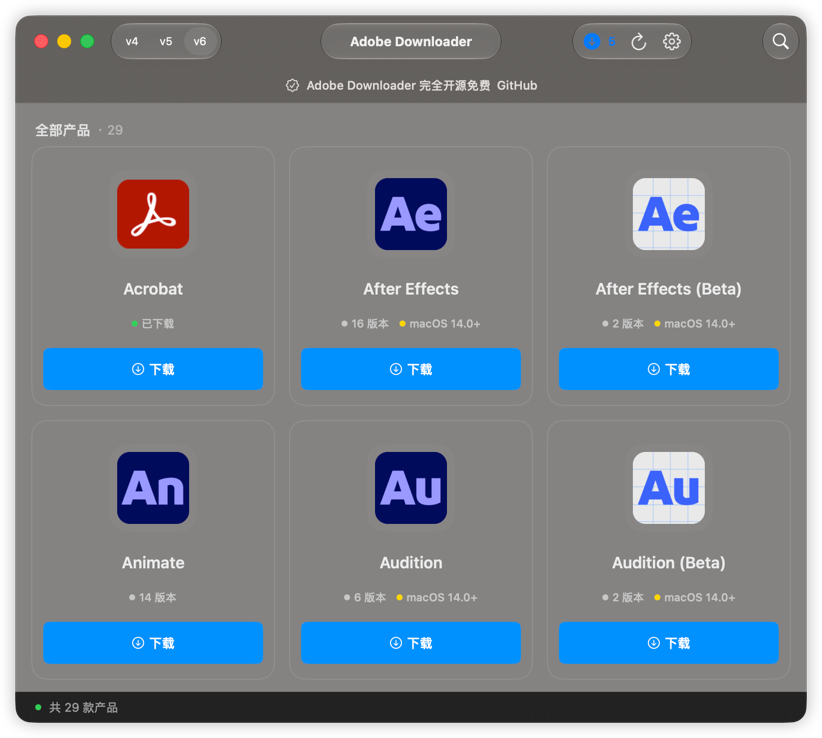Image resolution: width=822 pixels, height=738 pixels.
Task: Download After Effects (Beta)
Action: click(668, 369)
